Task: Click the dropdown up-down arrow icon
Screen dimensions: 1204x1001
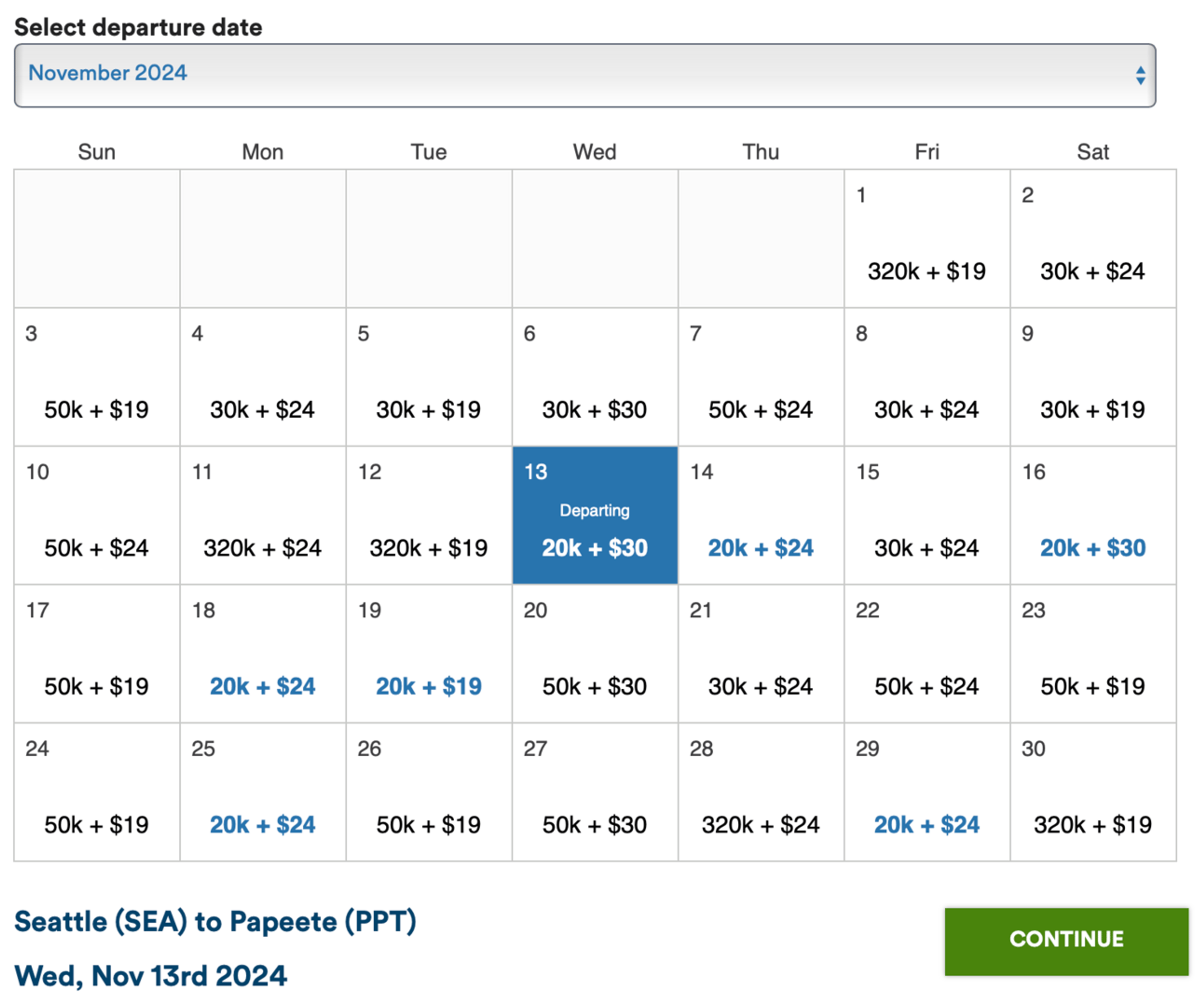Action: pyautogui.click(x=1140, y=75)
